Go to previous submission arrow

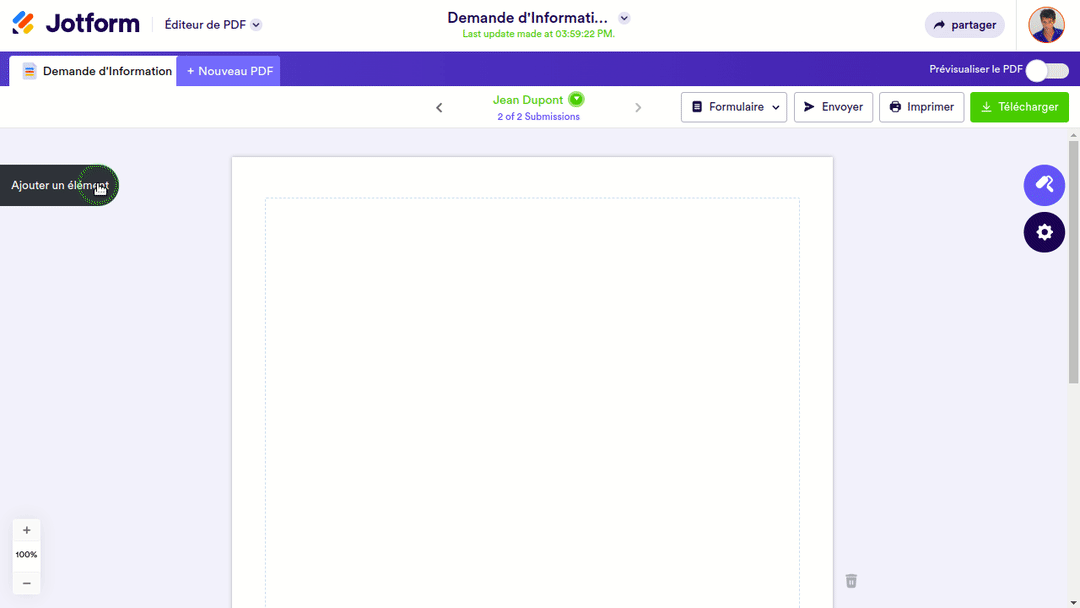point(439,108)
